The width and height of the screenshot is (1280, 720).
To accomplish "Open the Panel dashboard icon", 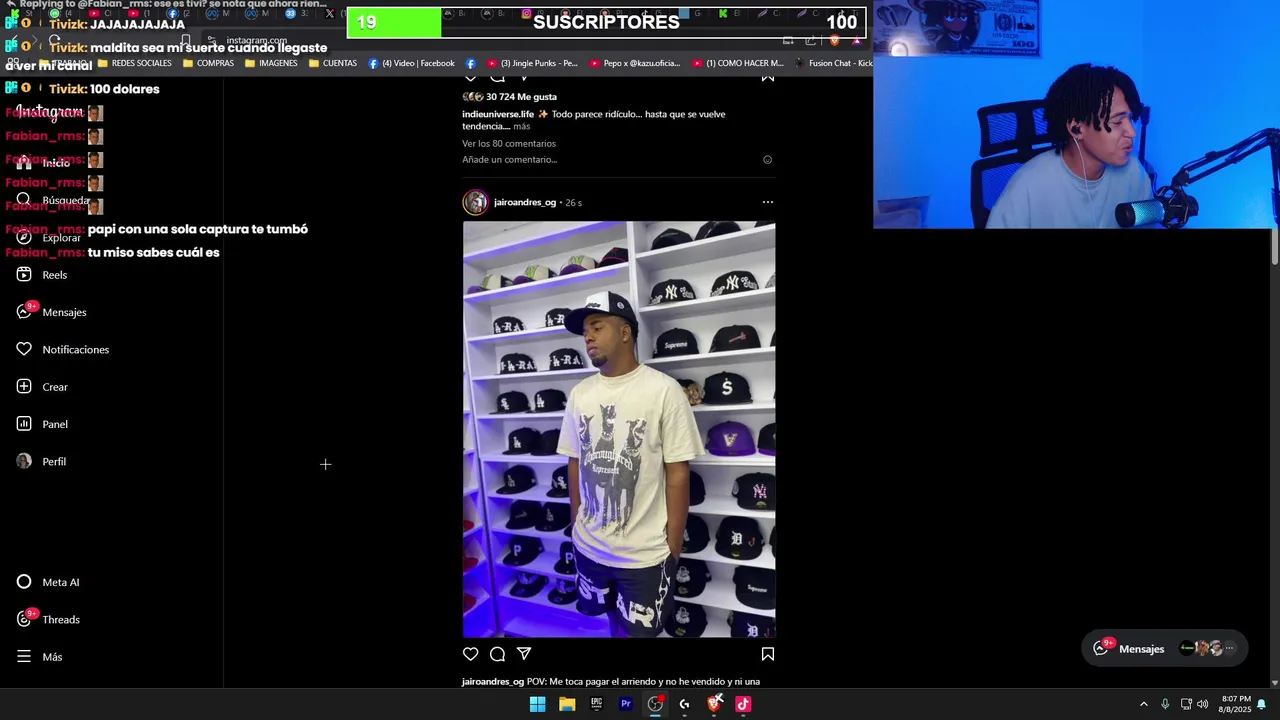I will coord(24,424).
